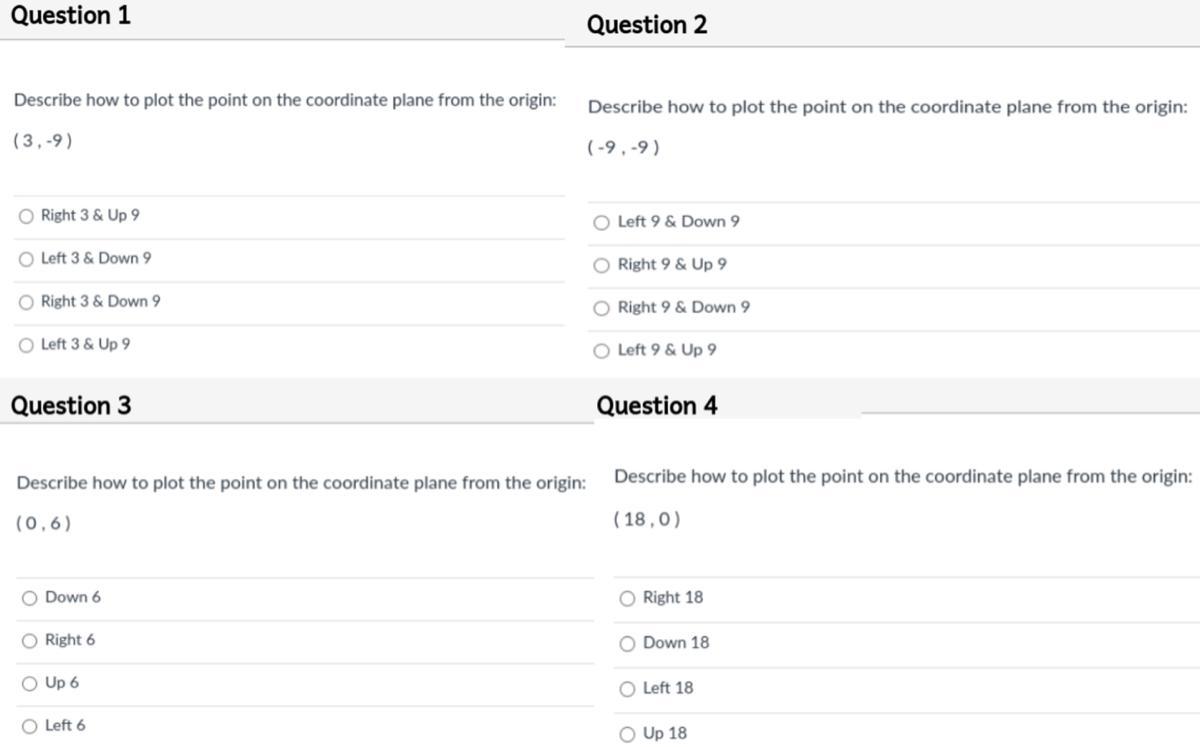Select 'Up 18' for Question 4
Screen dimensions: 1200x747
[x=627, y=734]
